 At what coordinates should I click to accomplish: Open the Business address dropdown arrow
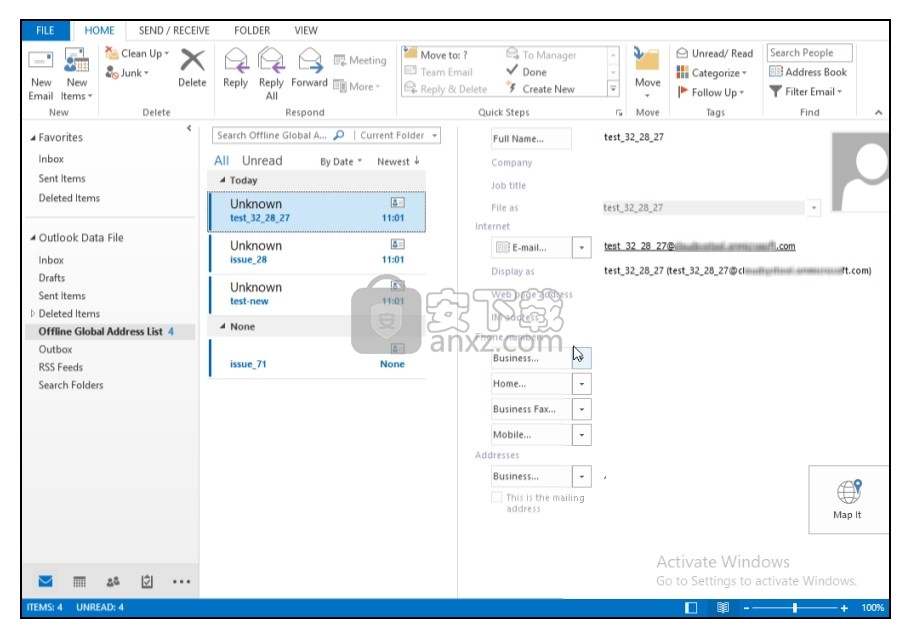[581, 476]
